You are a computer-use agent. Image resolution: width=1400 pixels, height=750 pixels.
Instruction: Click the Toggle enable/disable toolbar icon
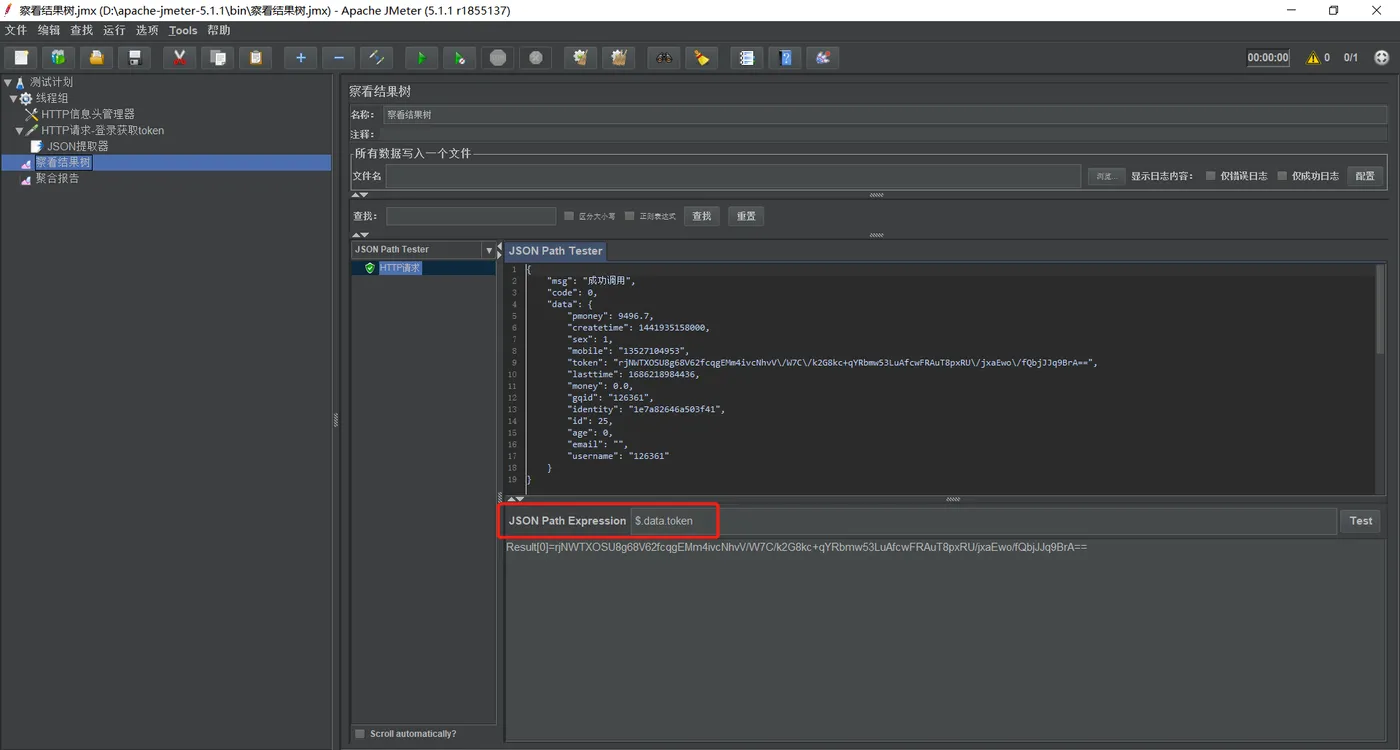point(376,58)
